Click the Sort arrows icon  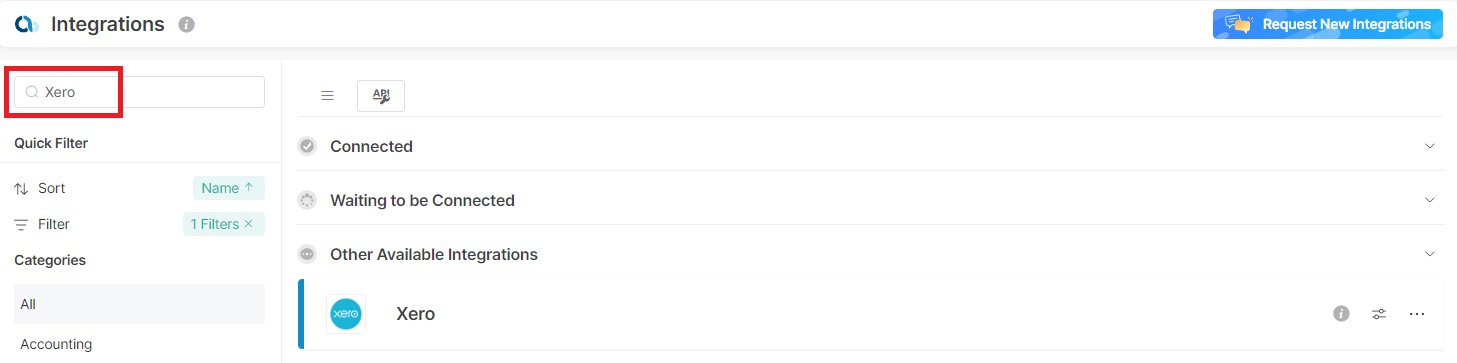click(21, 188)
